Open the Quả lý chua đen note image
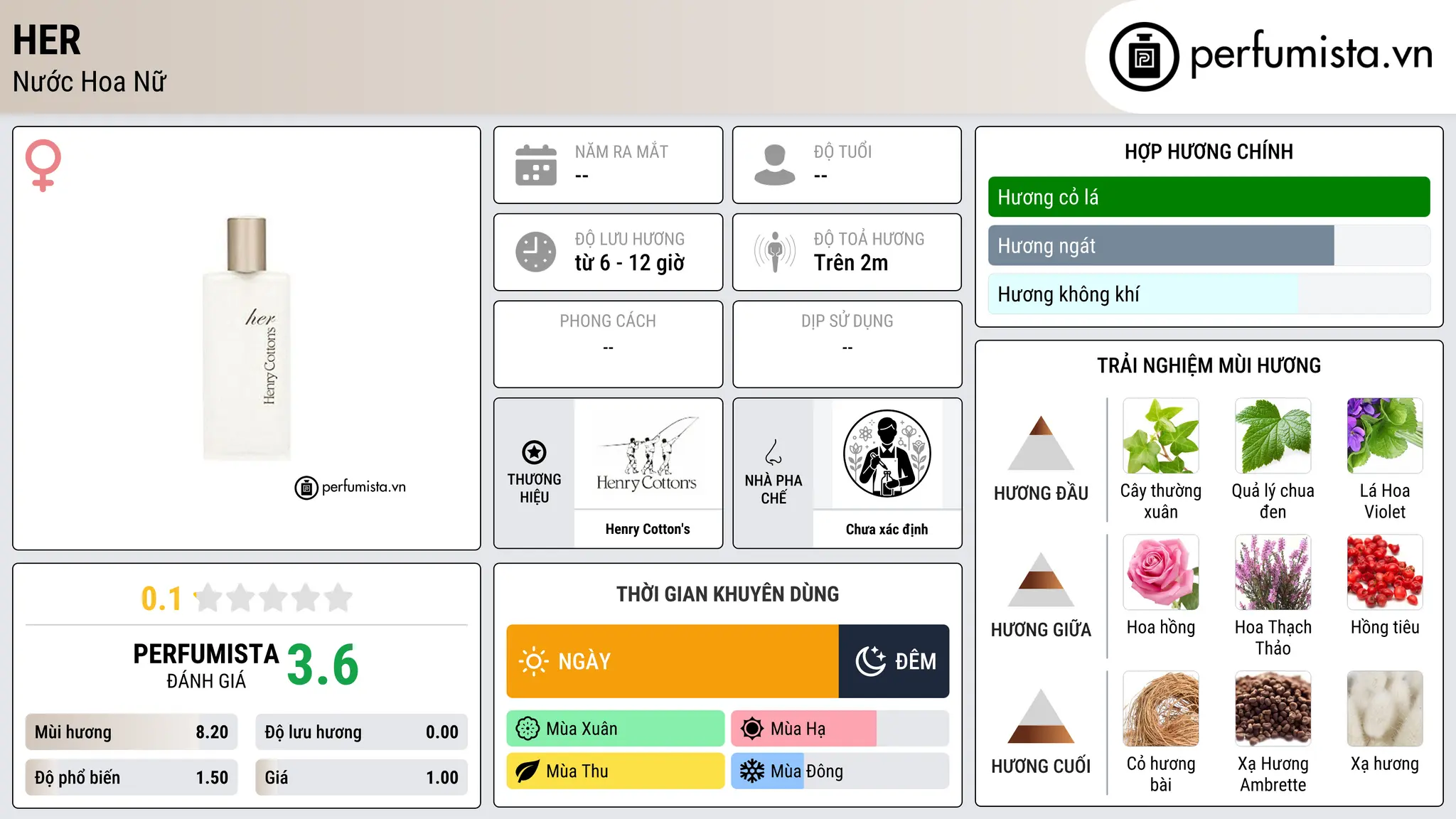Image resolution: width=1456 pixels, height=819 pixels. [x=1273, y=436]
